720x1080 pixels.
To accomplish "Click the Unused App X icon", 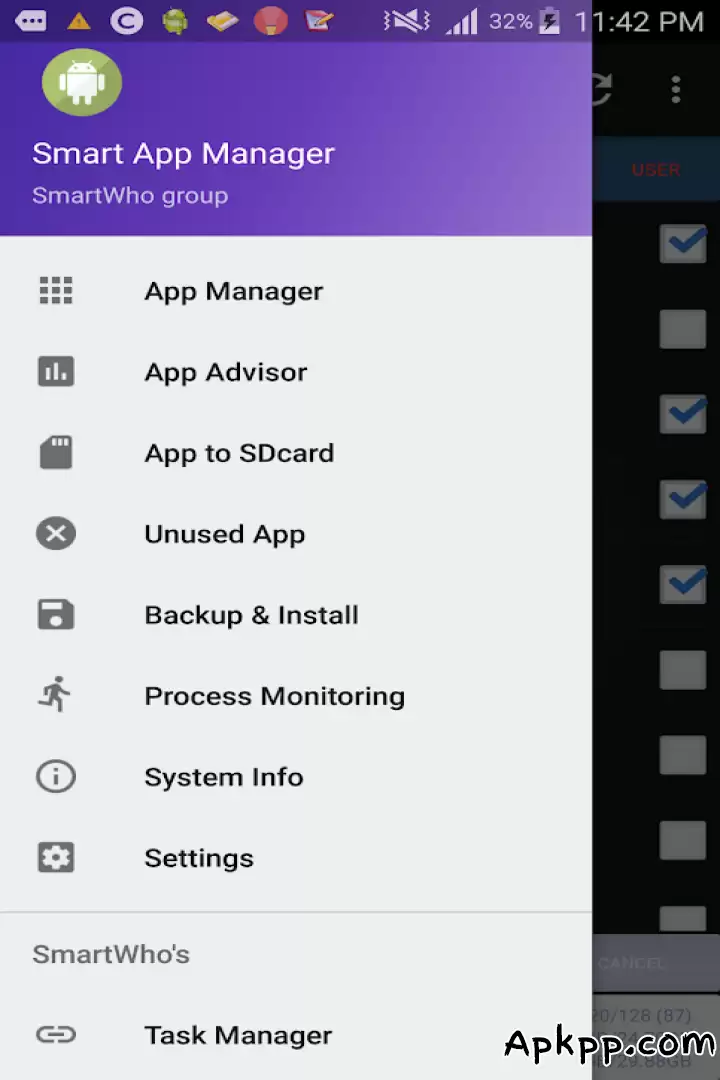I will pos(56,533).
